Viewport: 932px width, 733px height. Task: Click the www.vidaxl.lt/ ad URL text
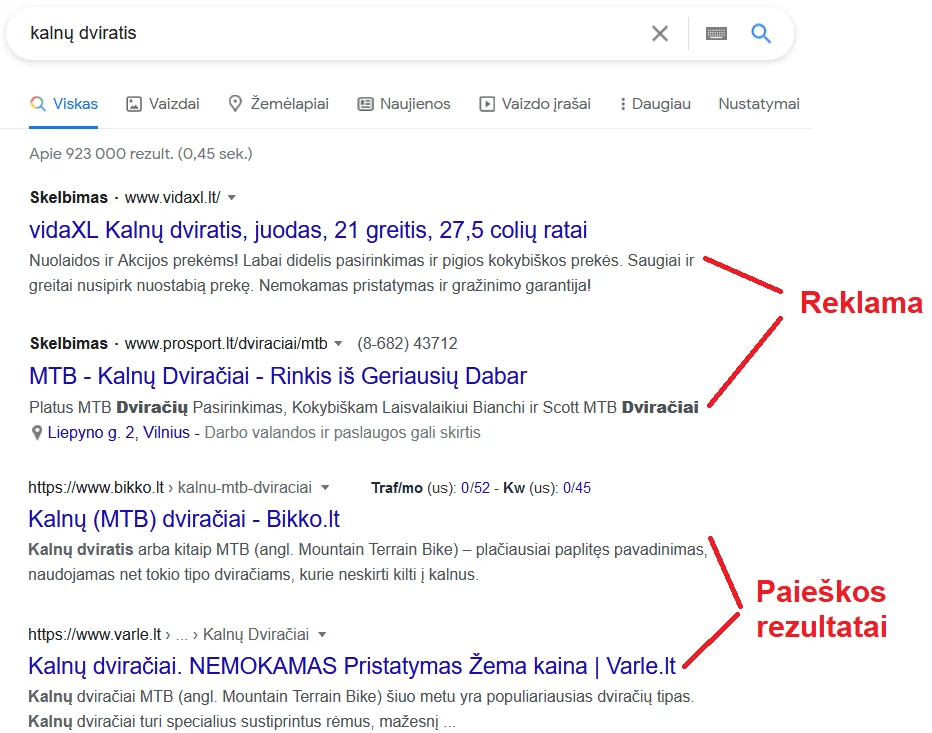click(172, 197)
